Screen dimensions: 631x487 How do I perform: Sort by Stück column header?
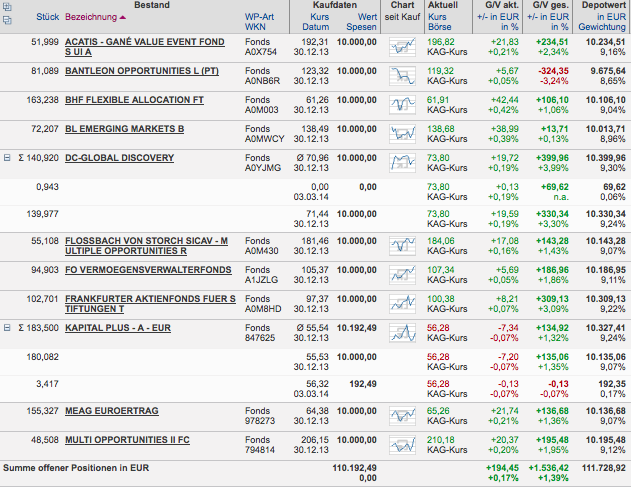point(47,17)
